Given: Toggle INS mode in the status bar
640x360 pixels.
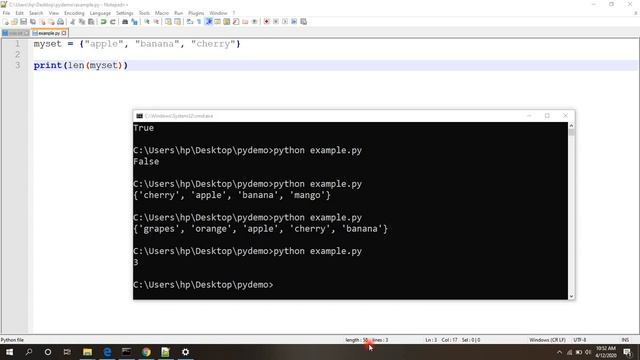Looking at the screenshot, I should [x=625, y=340].
